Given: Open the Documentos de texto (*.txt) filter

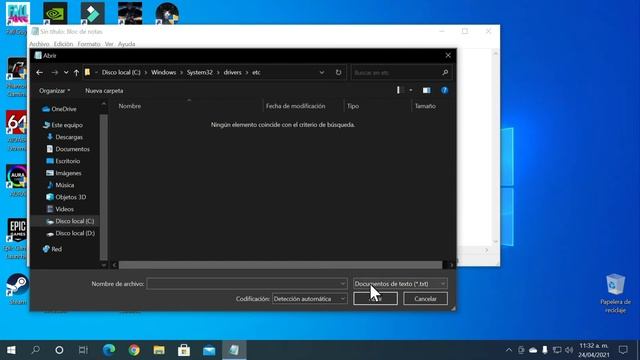Looking at the screenshot, I should click(x=400, y=284).
